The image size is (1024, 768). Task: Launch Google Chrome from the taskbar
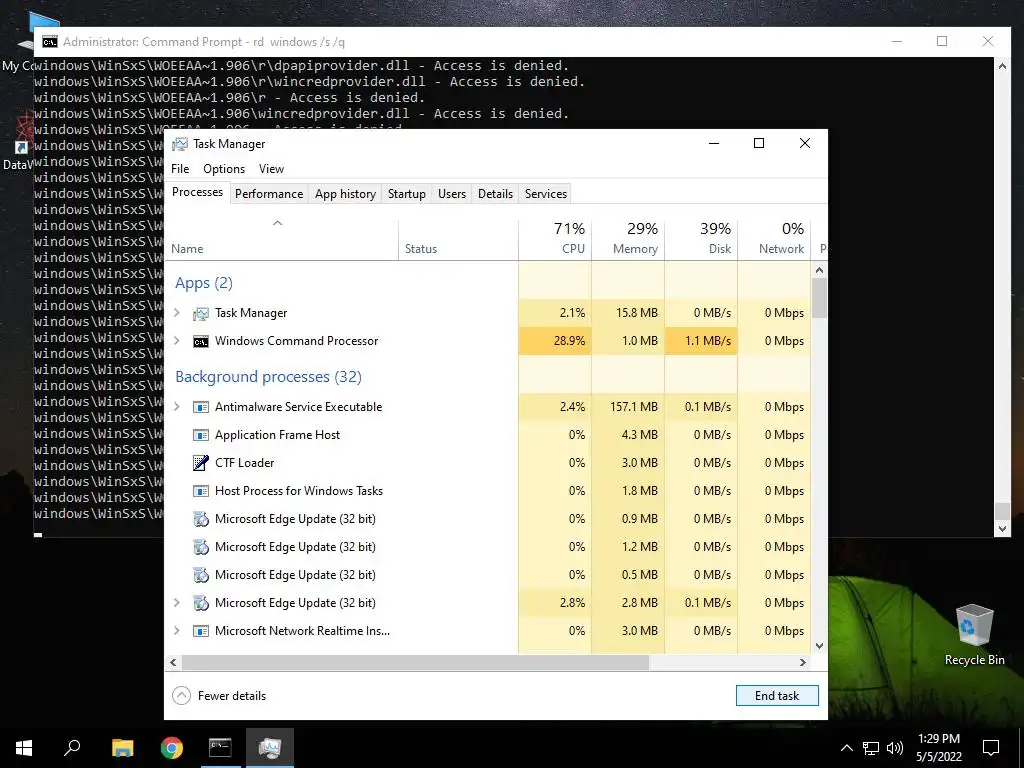coord(172,748)
